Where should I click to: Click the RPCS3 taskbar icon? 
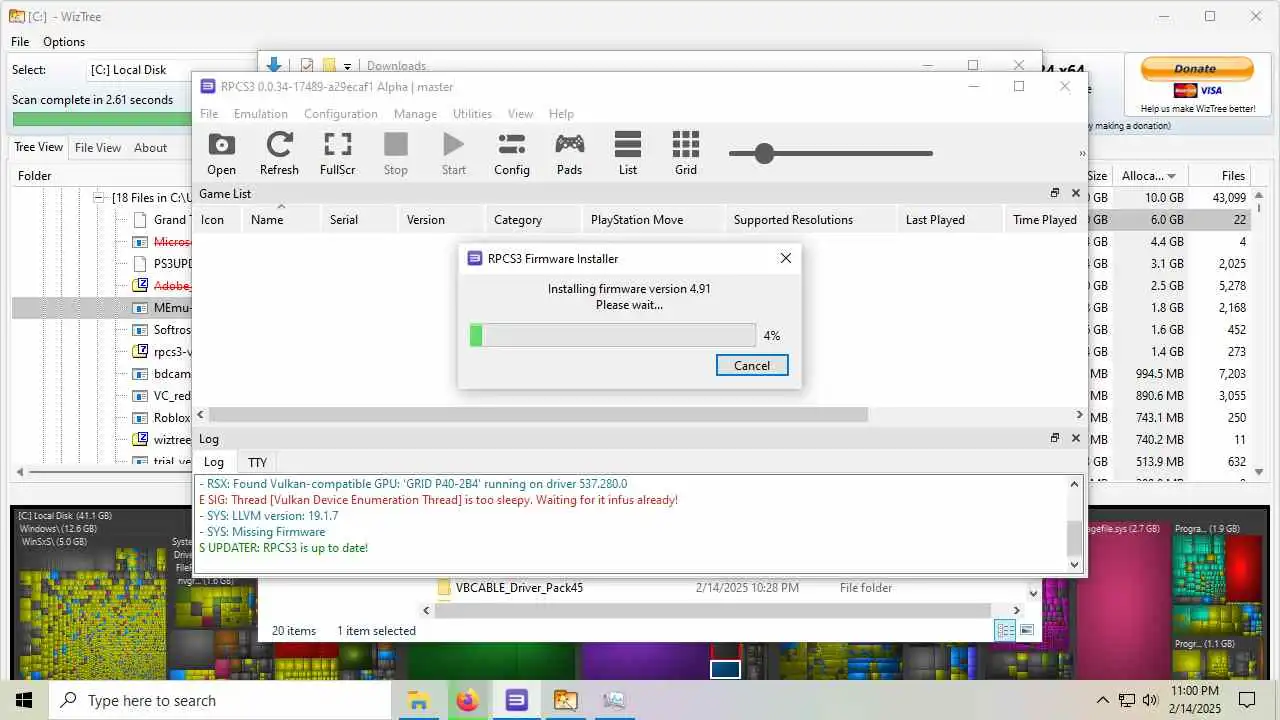(x=516, y=700)
